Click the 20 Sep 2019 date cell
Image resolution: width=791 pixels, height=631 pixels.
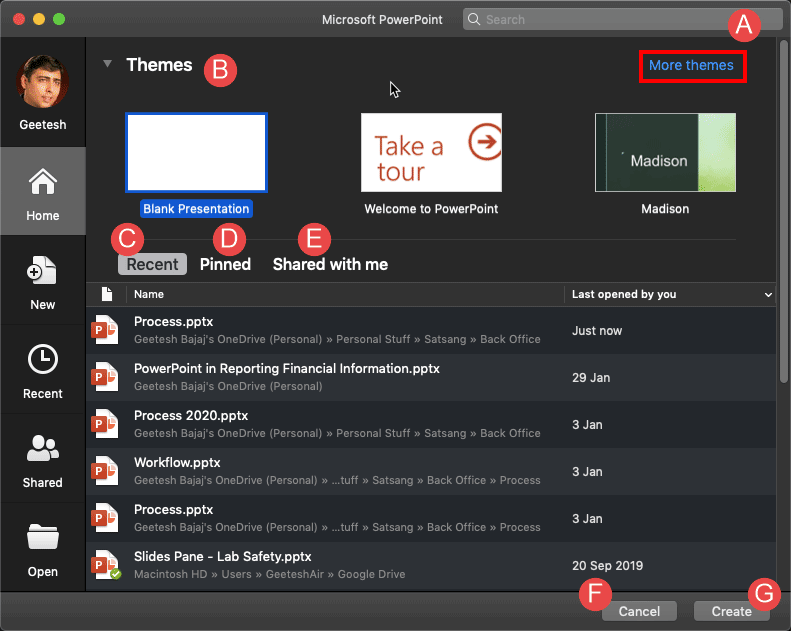click(607, 565)
